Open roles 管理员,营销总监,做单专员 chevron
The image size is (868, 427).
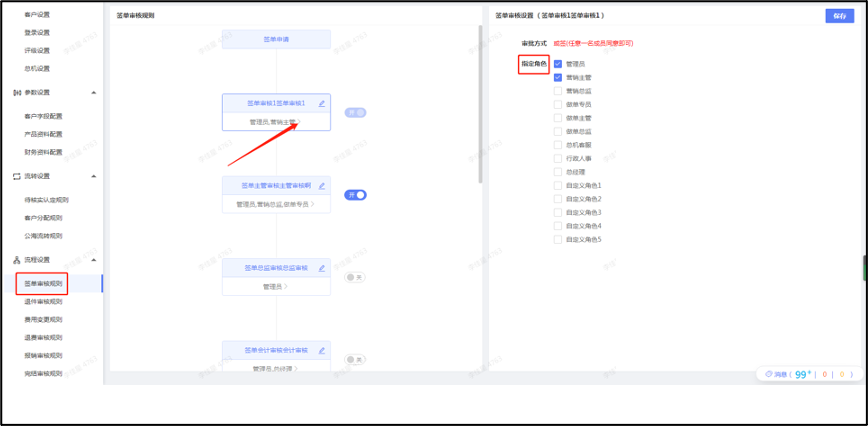click(313, 204)
